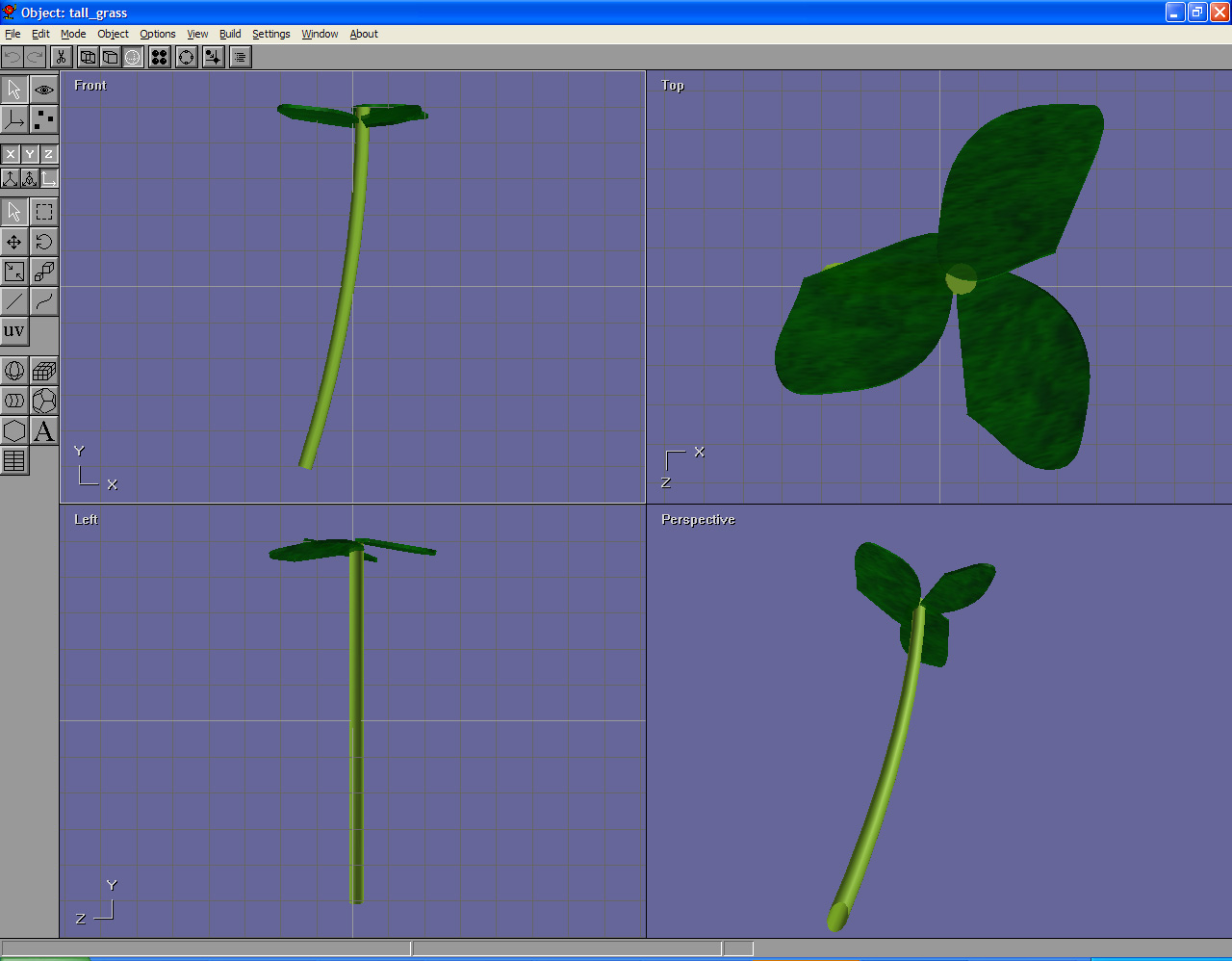Toggle view mode with the eye icon

pos(44,90)
